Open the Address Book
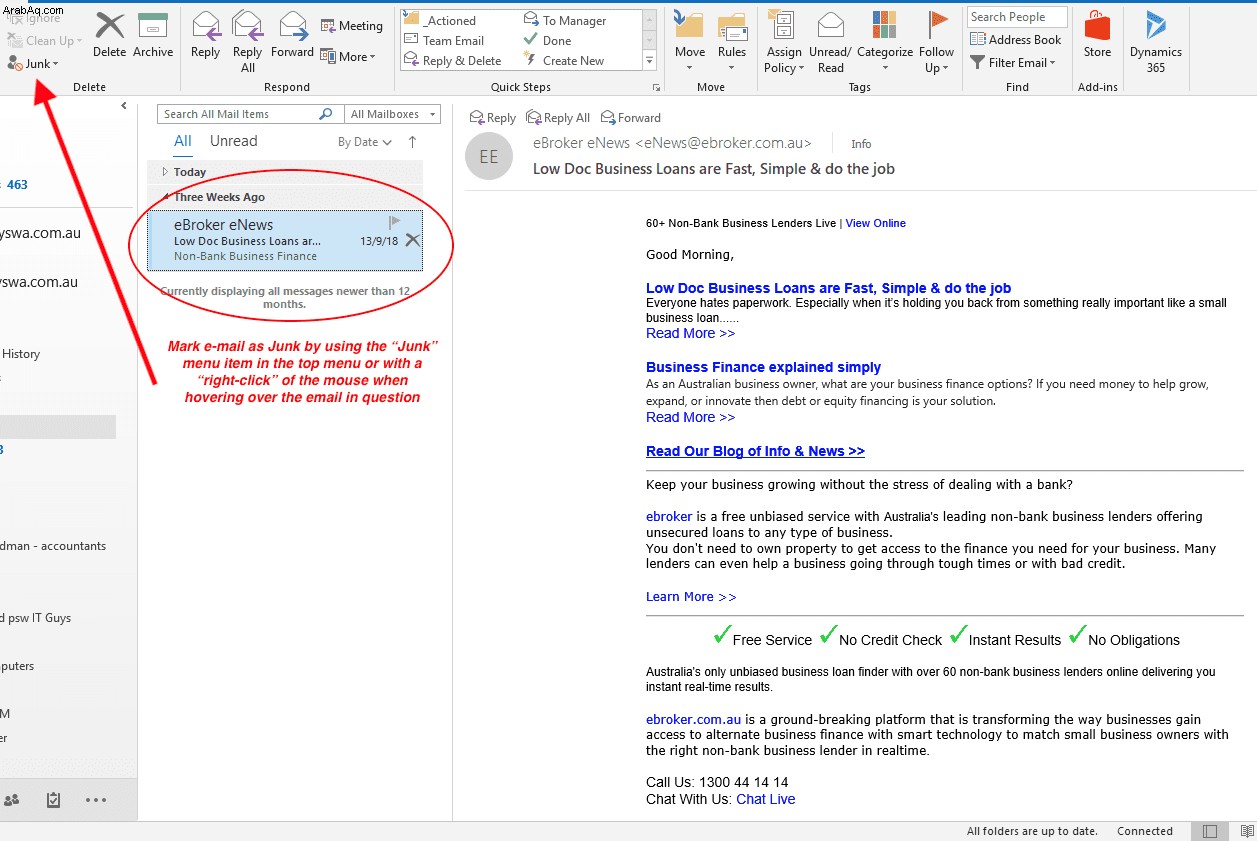Image resolution: width=1257 pixels, height=841 pixels. coord(1016,40)
